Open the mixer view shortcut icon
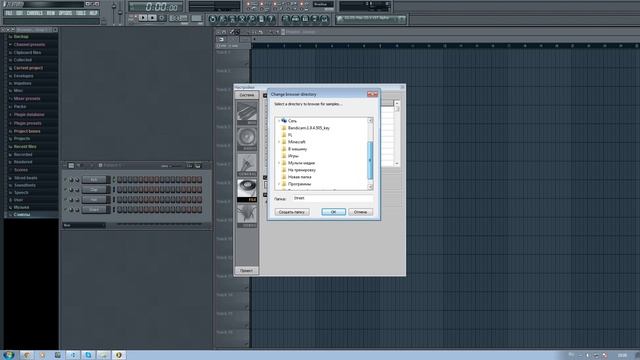Viewport: 640px width, 360px height. coord(324,19)
